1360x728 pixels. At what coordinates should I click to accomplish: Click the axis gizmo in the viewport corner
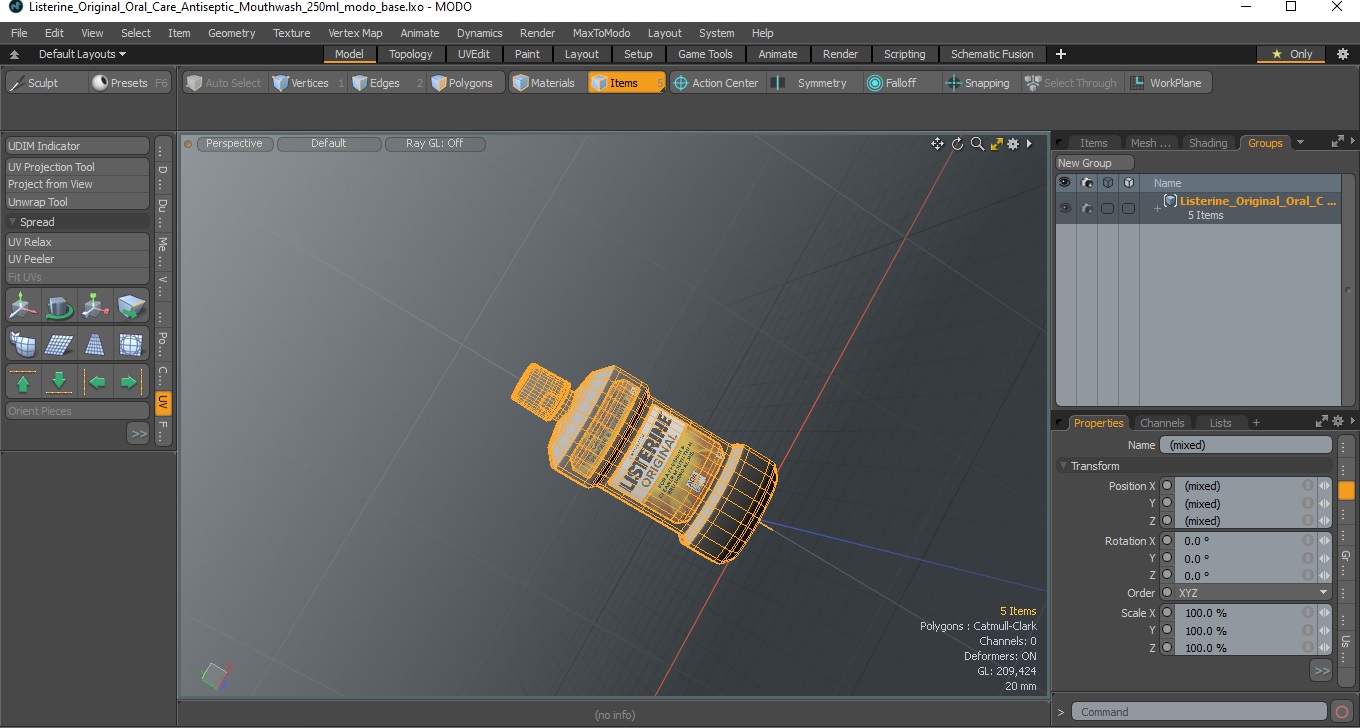(214, 675)
